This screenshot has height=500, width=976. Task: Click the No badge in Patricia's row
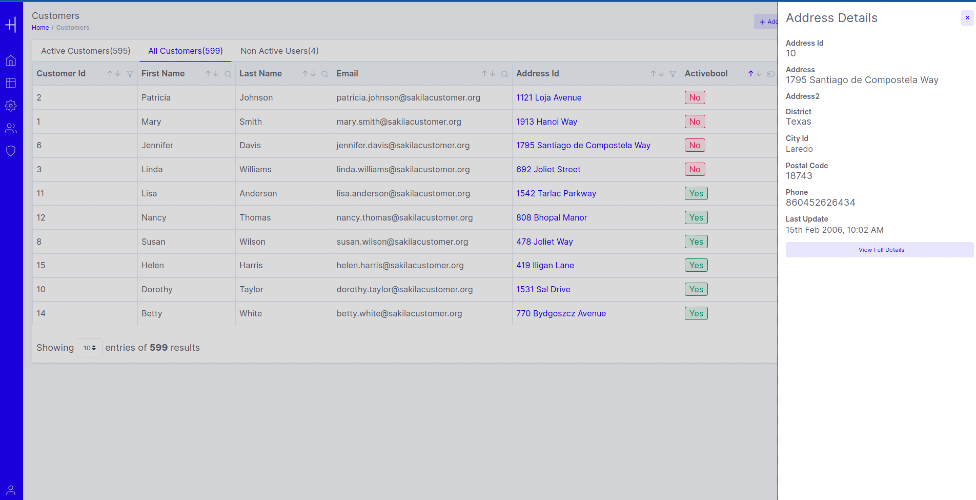pyautogui.click(x=695, y=98)
